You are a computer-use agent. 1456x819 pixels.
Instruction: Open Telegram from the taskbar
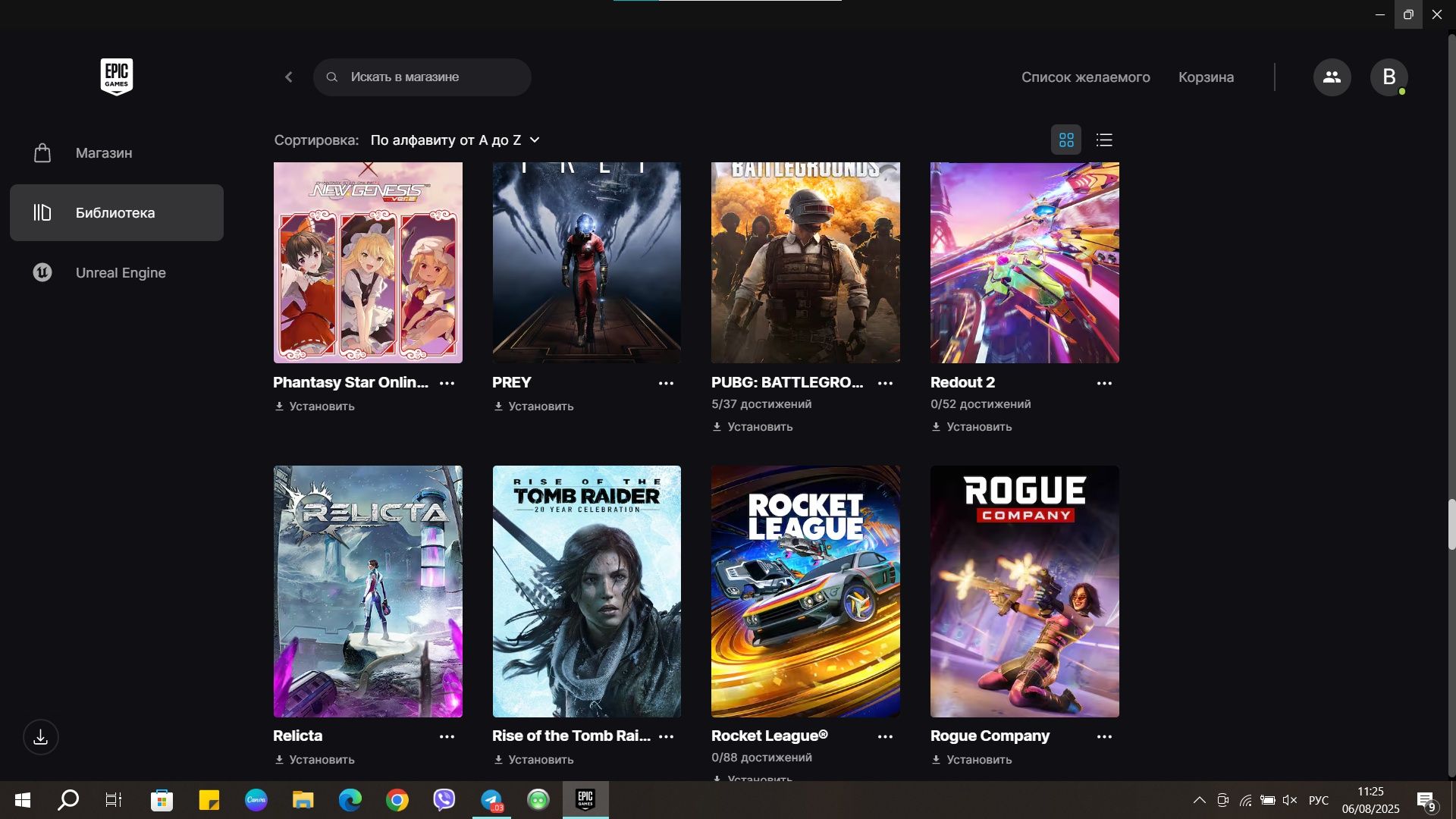tap(491, 800)
